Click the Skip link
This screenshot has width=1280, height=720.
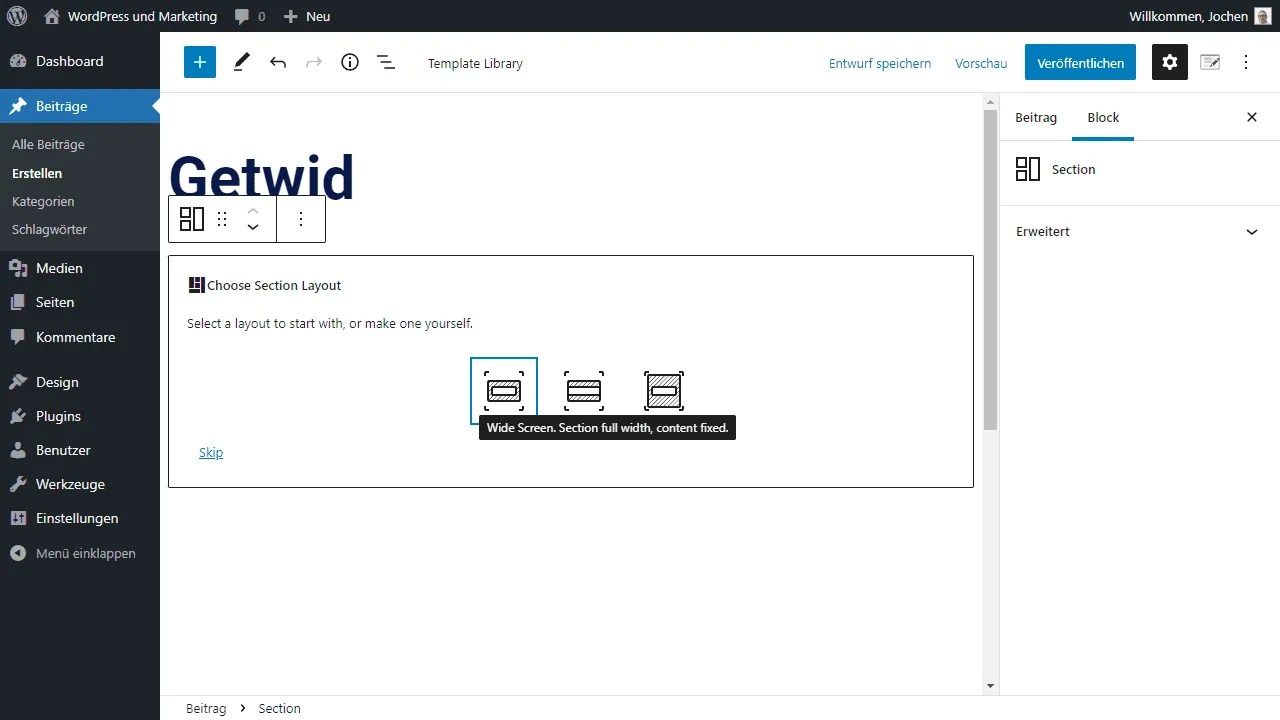click(211, 452)
